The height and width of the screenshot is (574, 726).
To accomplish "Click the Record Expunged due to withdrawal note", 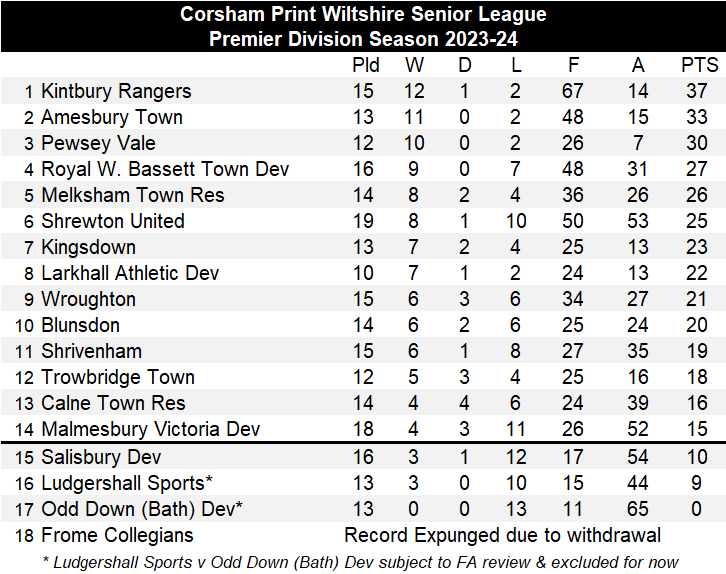I will tap(502, 535).
